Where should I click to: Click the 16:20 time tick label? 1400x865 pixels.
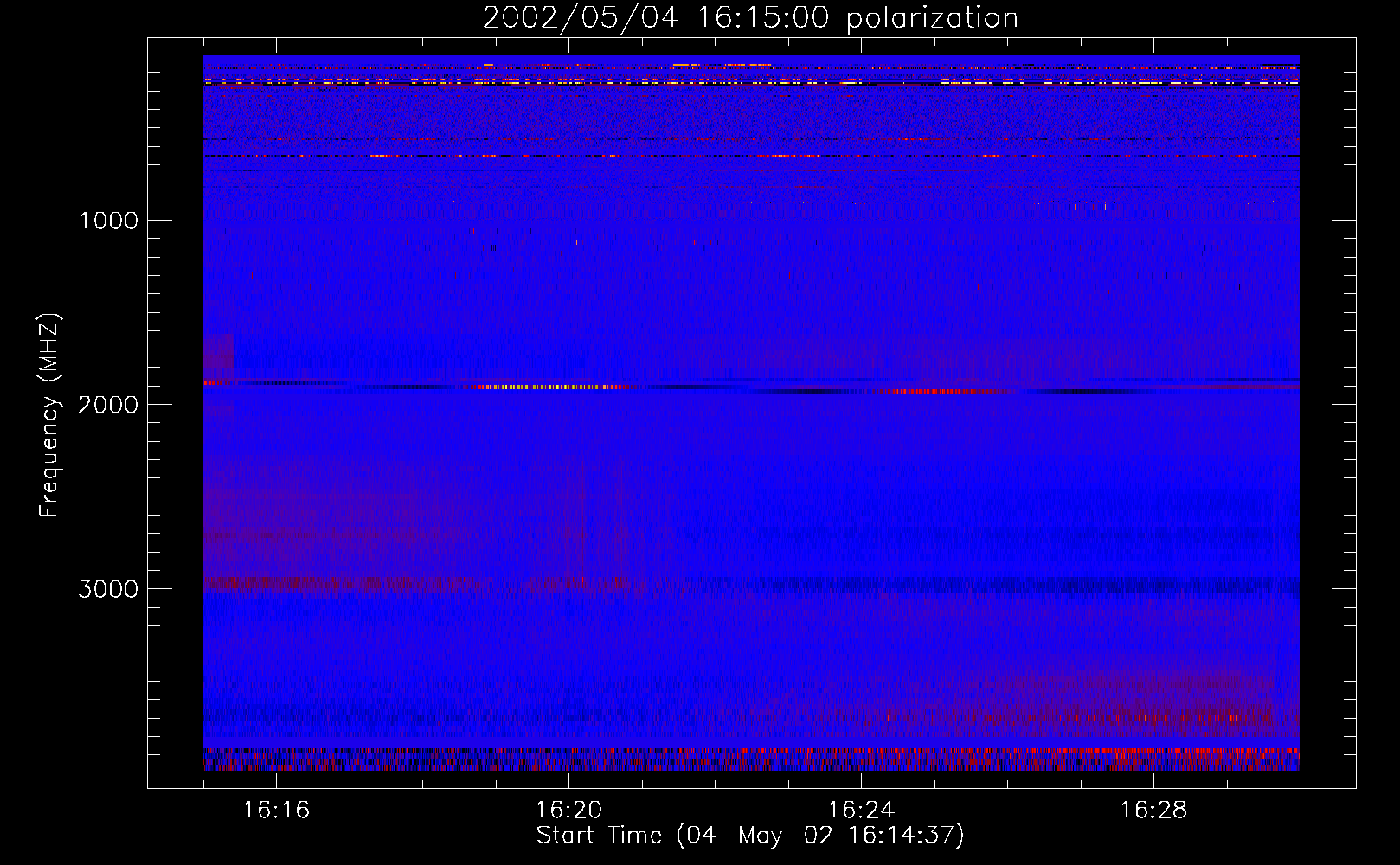568,811
